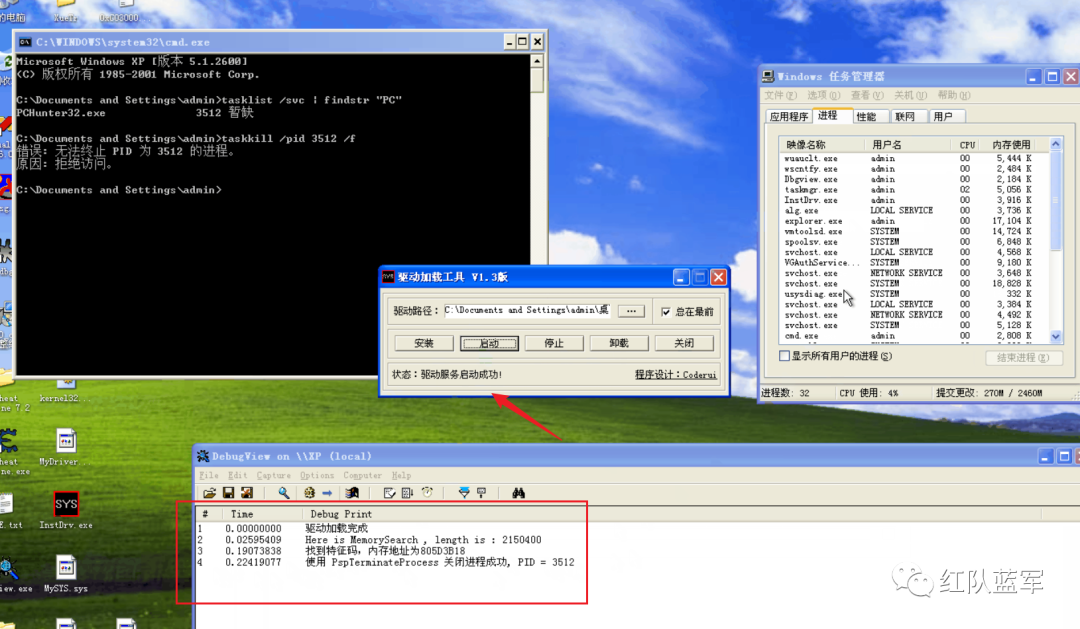Switch to the 联网 tab

[909, 116]
